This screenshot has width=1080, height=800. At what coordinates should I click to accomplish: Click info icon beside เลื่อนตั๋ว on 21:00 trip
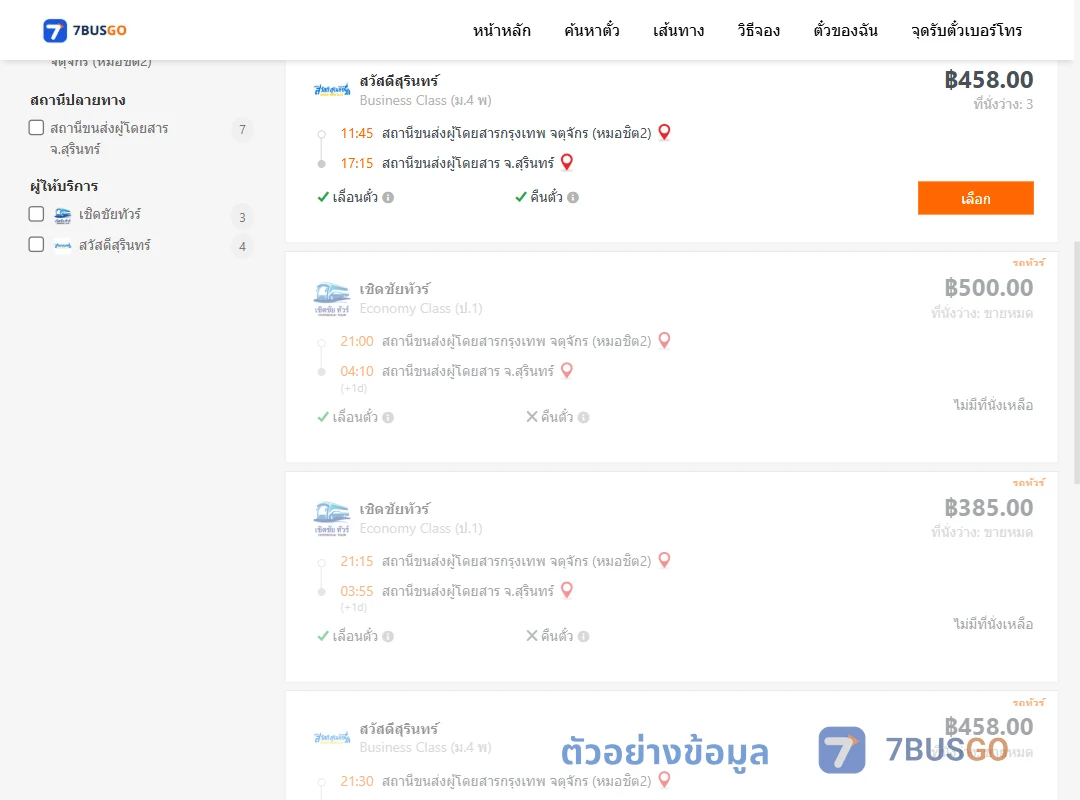point(388,417)
